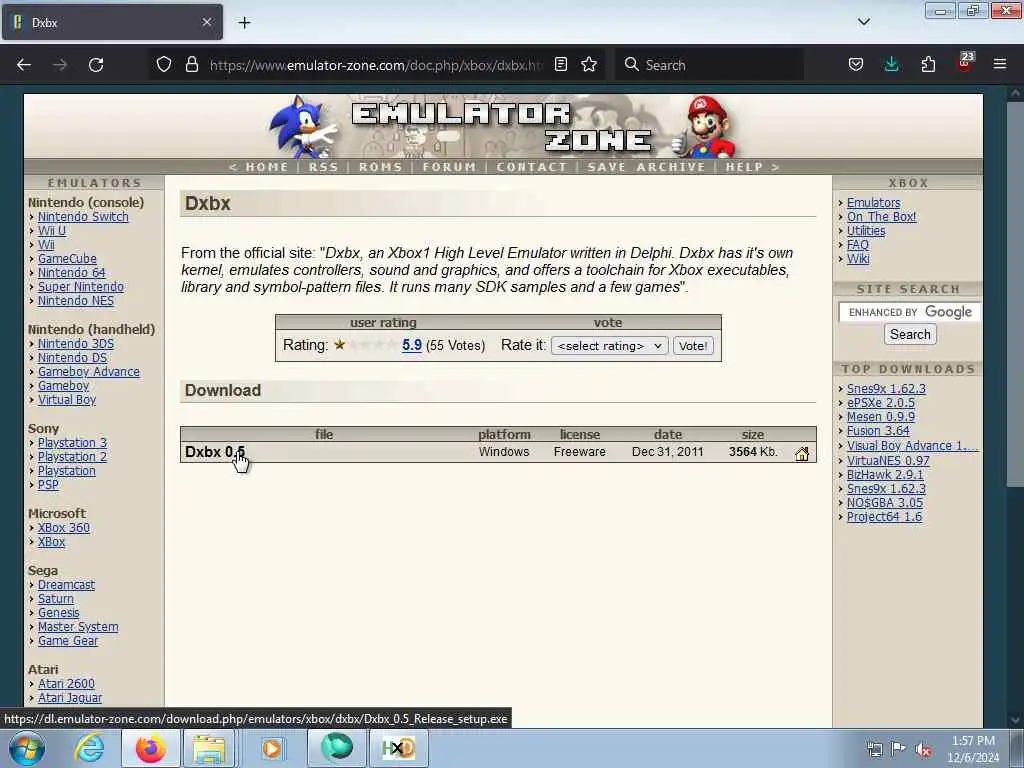This screenshot has width=1024, height=768.
Task: Expand the list all tabs chevron
Action: [x=863, y=22]
